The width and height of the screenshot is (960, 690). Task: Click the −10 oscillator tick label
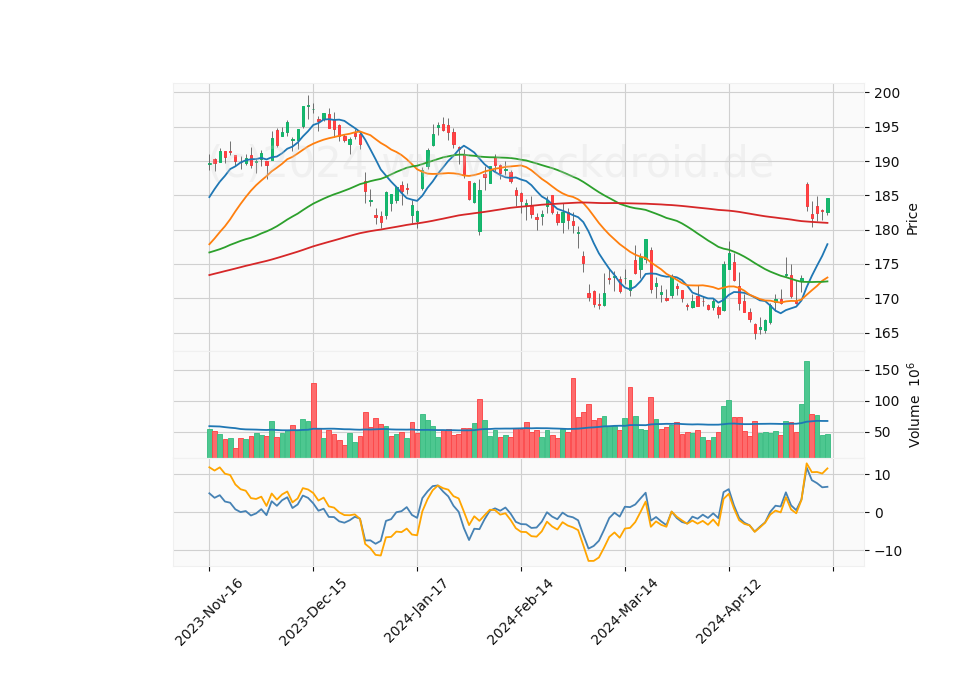pos(887,551)
